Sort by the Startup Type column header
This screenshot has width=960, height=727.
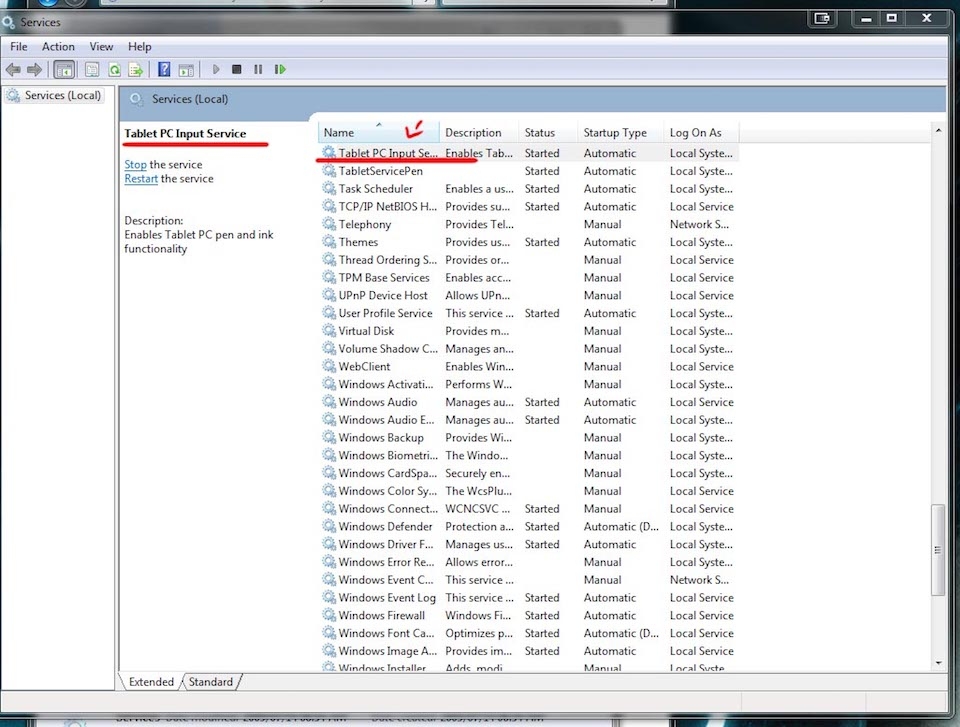(615, 133)
